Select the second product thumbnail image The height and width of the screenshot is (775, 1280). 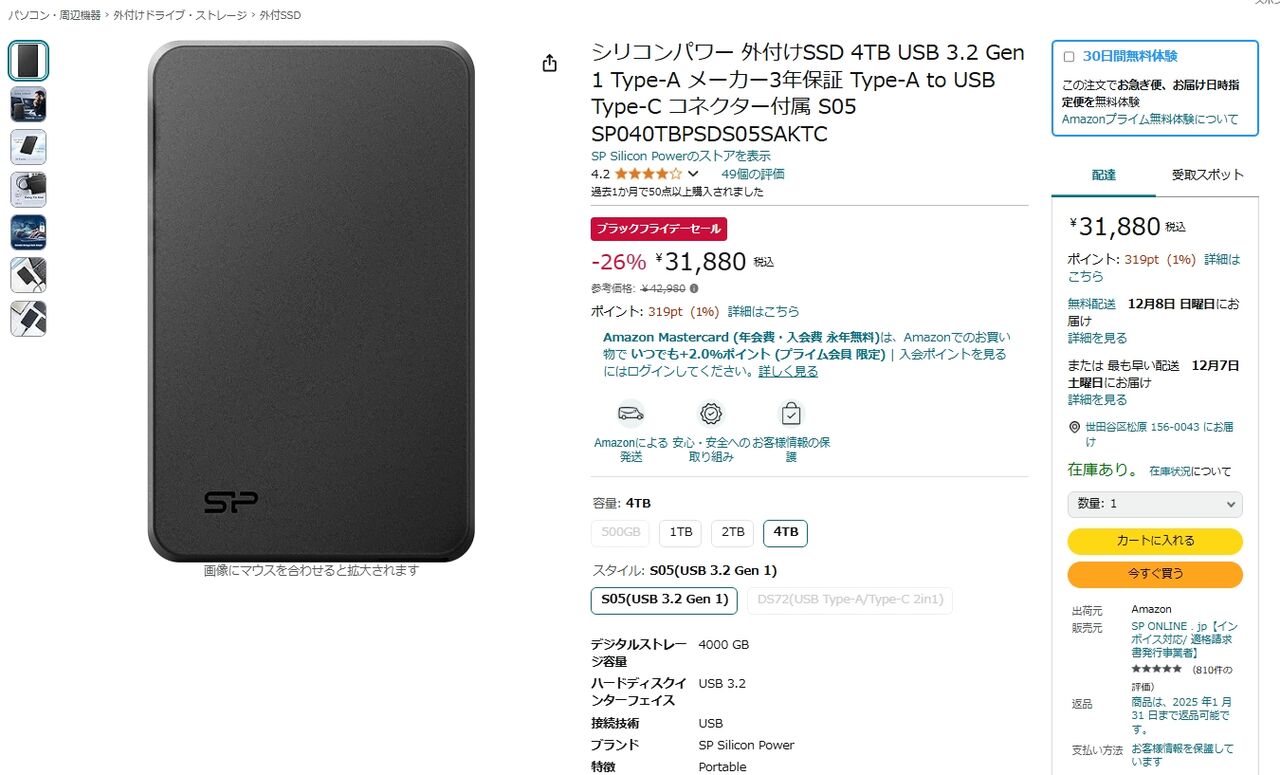[x=28, y=104]
